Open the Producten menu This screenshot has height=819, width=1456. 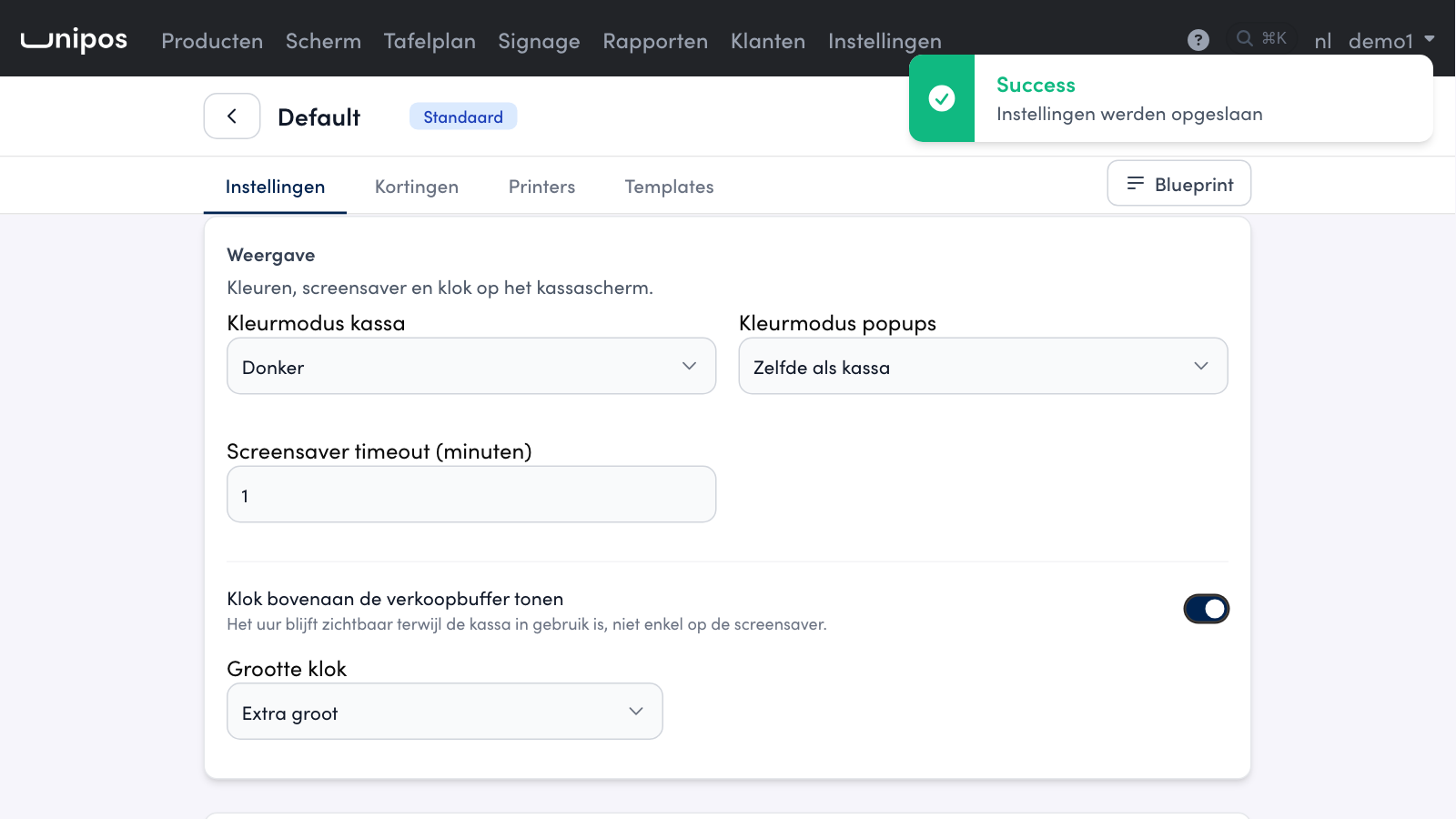click(x=212, y=41)
